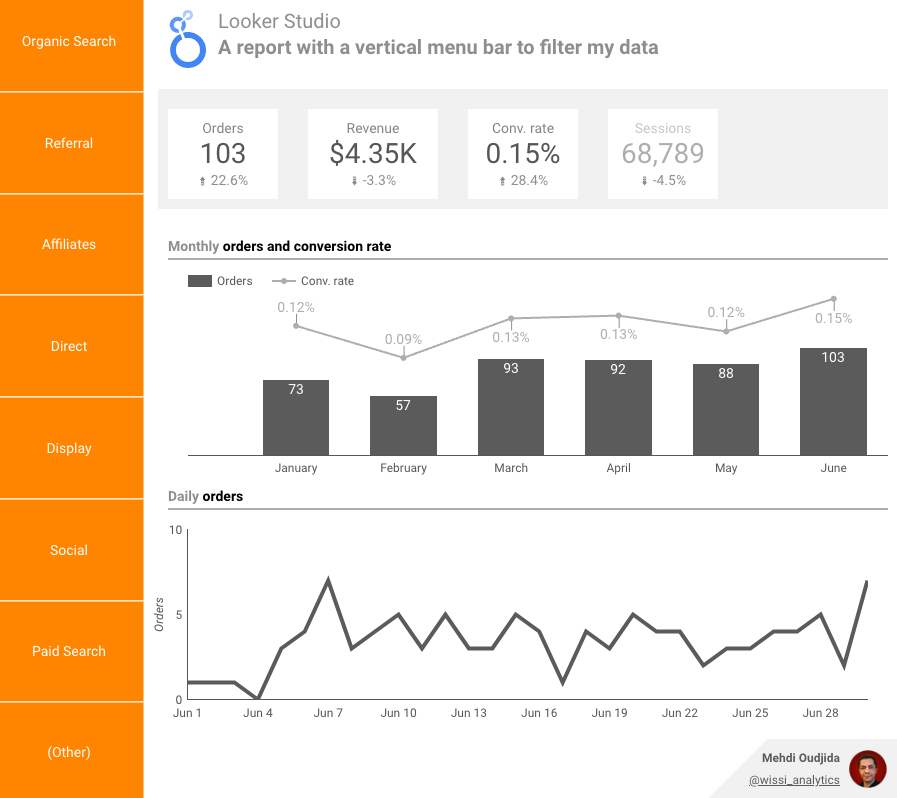Click the Conv. rate legend marker
897x798 pixels.
284,281
